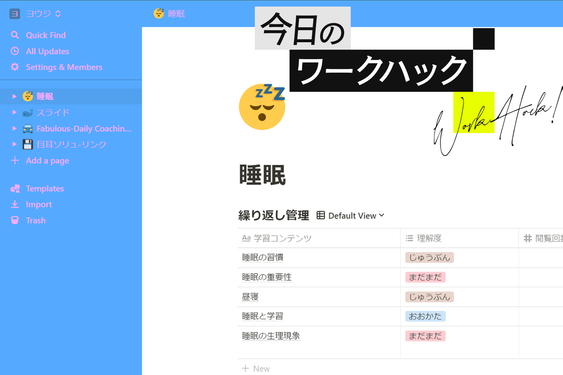Open Import
This screenshot has width=563, height=375.
[x=39, y=204]
